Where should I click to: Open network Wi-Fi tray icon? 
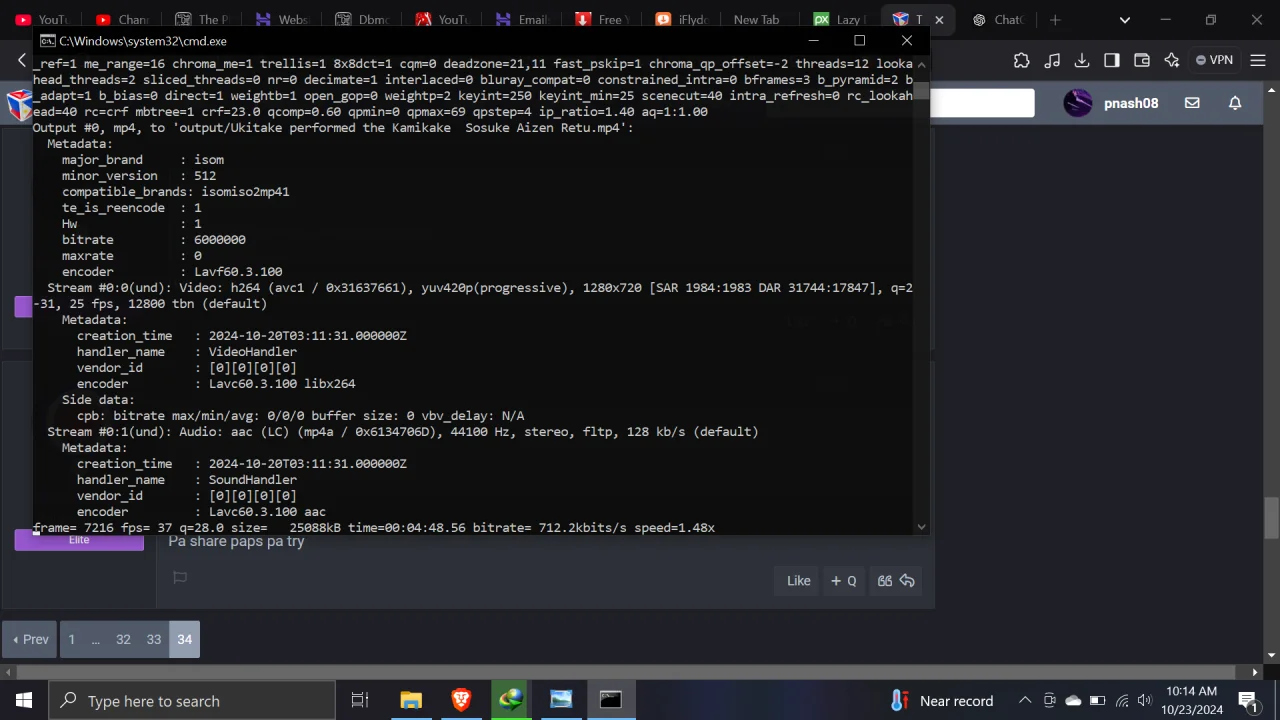click(x=1121, y=701)
